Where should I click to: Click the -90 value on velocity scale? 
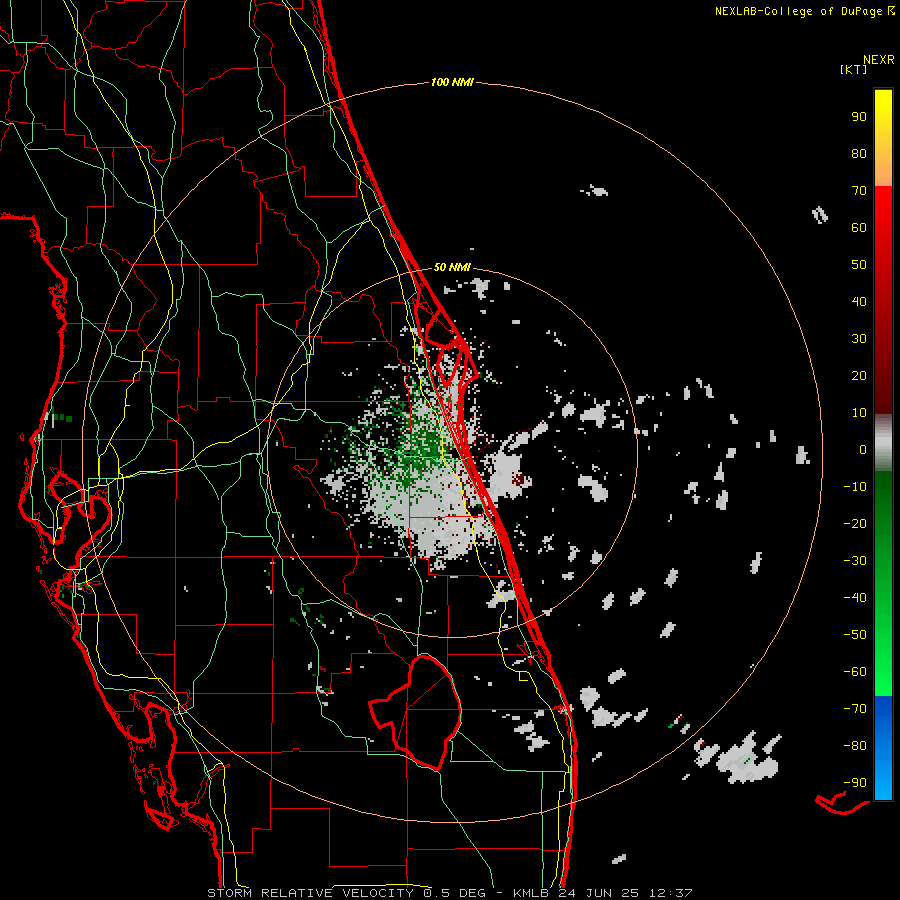click(x=855, y=783)
